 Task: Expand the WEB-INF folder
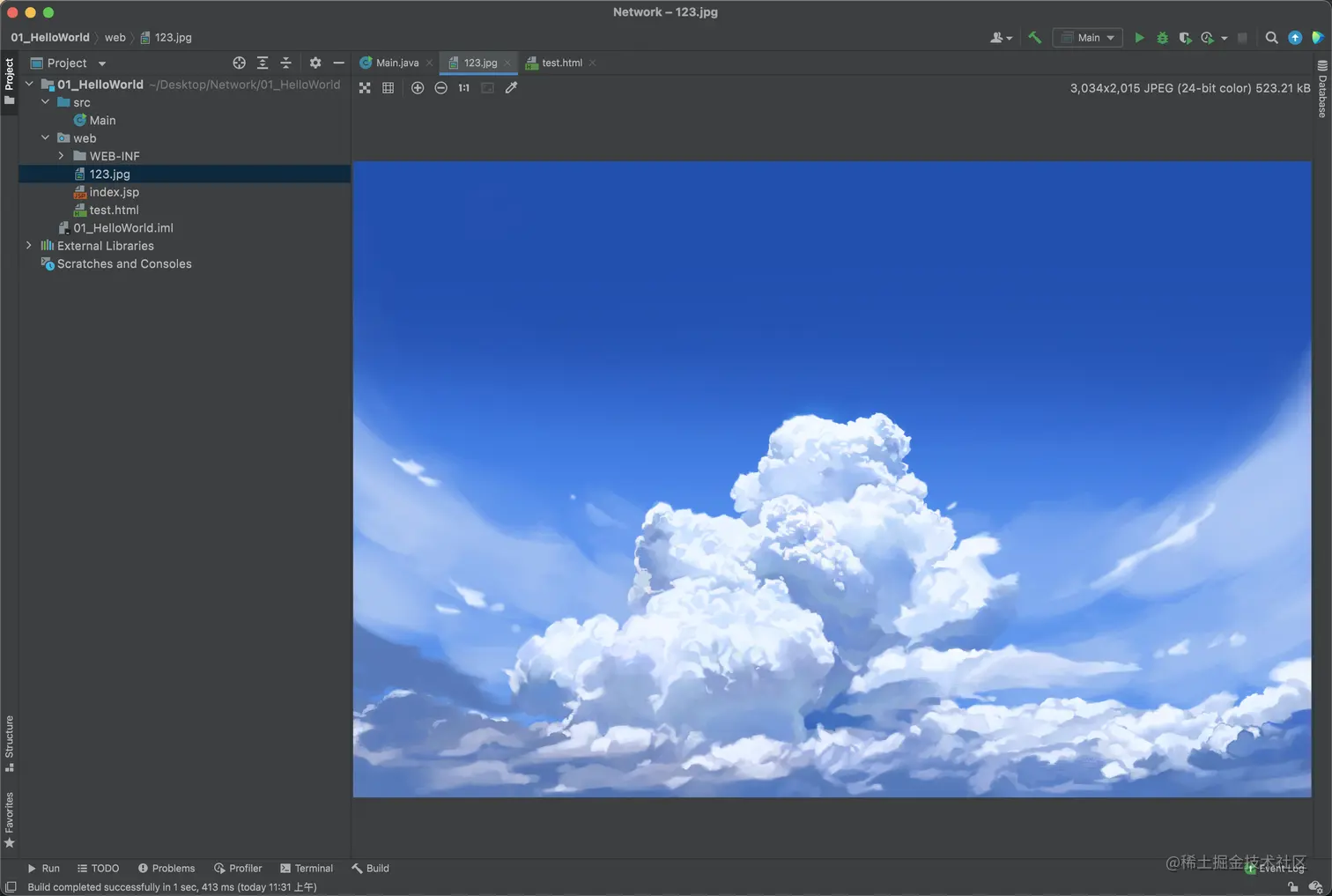[x=62, y=156]
